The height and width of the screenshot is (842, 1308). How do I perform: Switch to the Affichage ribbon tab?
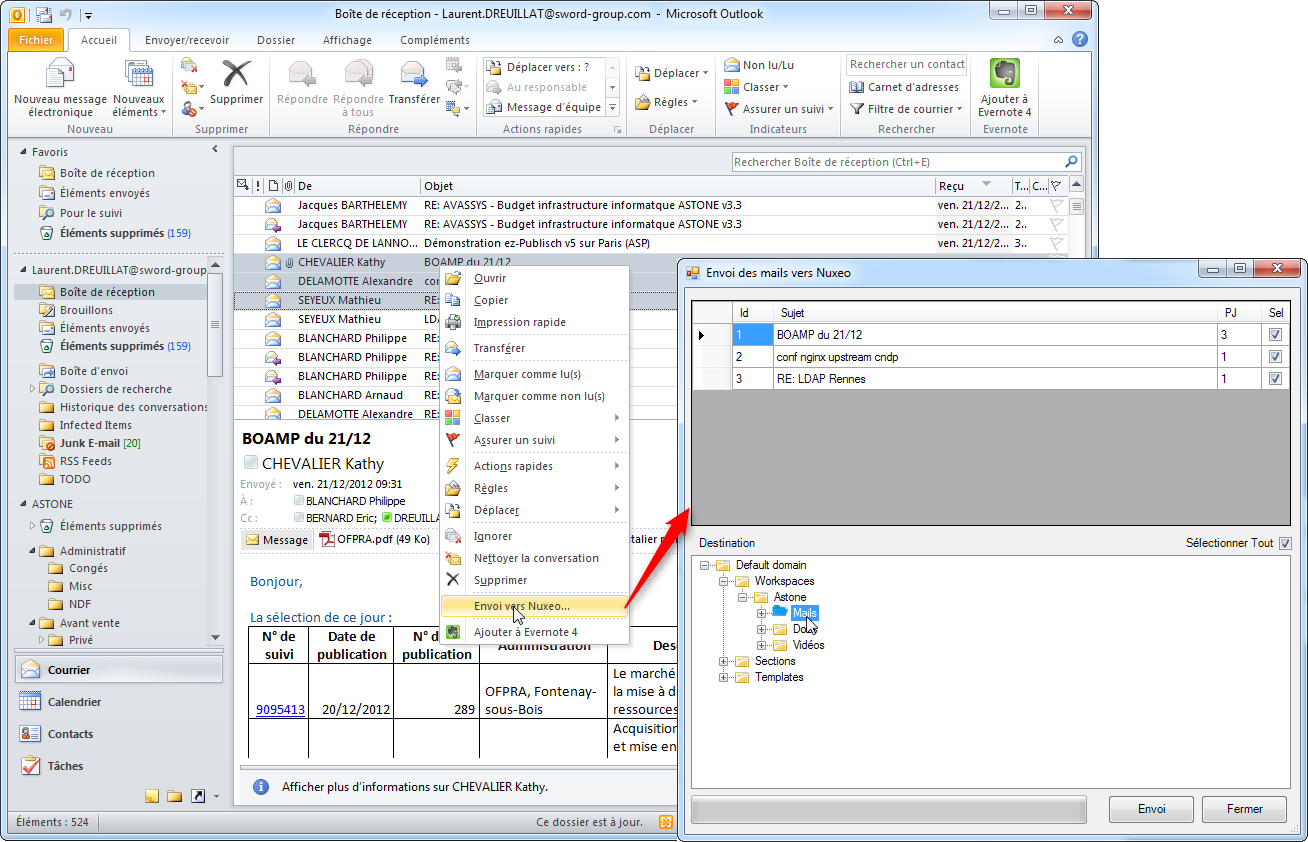(x=347, y=40)
